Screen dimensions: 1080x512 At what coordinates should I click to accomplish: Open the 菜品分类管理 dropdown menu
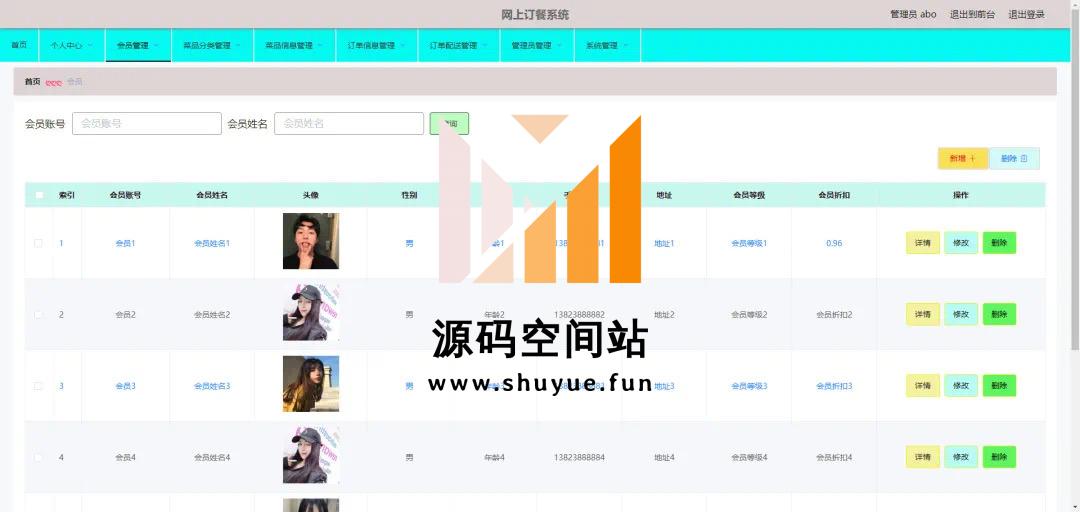(212, 45)
